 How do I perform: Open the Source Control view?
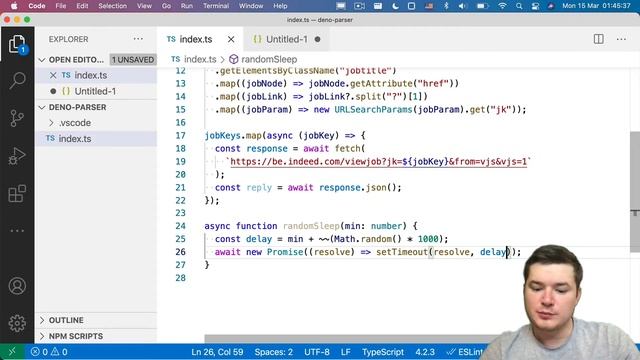point(17,118)
